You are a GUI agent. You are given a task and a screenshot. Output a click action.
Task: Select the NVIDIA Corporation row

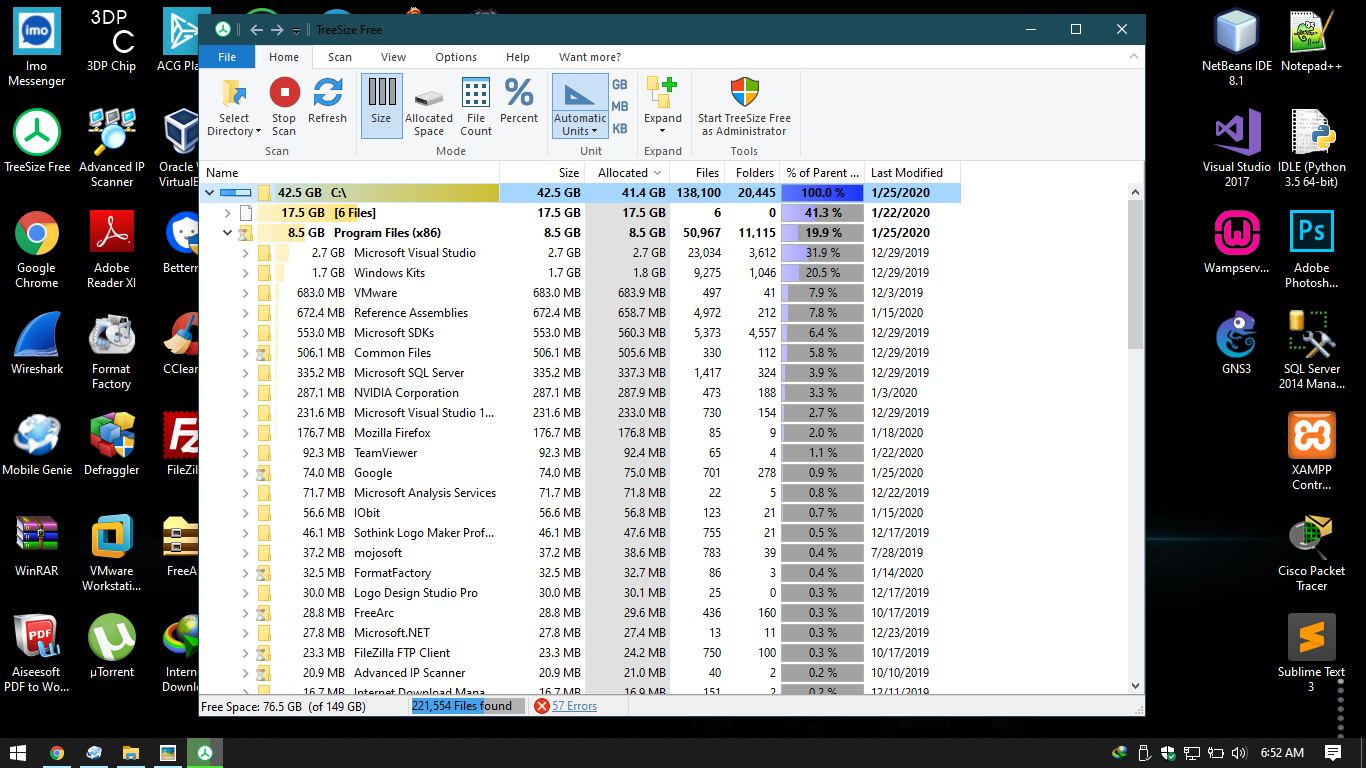click(x=580, y=393)
